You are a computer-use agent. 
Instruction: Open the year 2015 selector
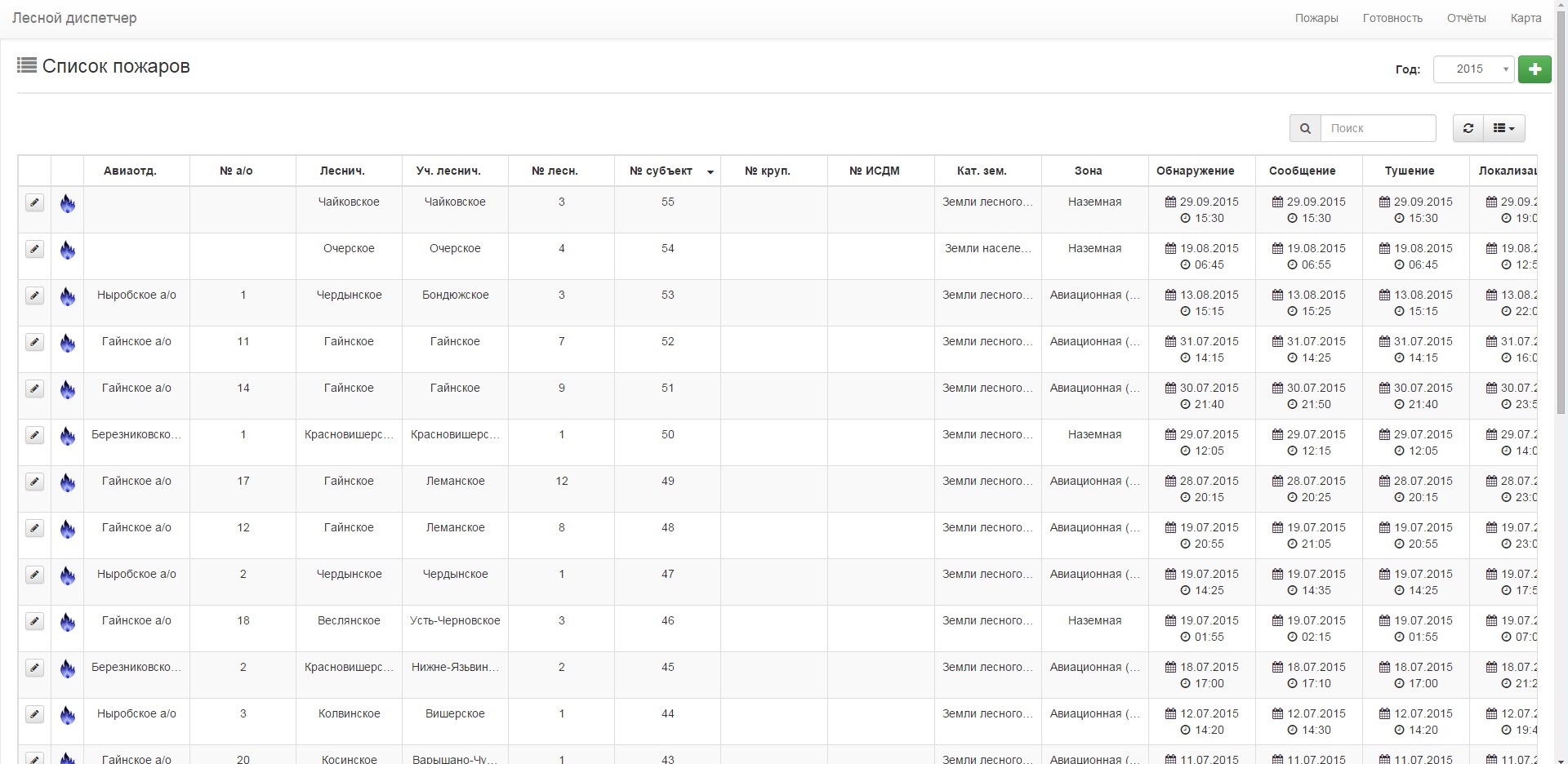pos(1474,69)
